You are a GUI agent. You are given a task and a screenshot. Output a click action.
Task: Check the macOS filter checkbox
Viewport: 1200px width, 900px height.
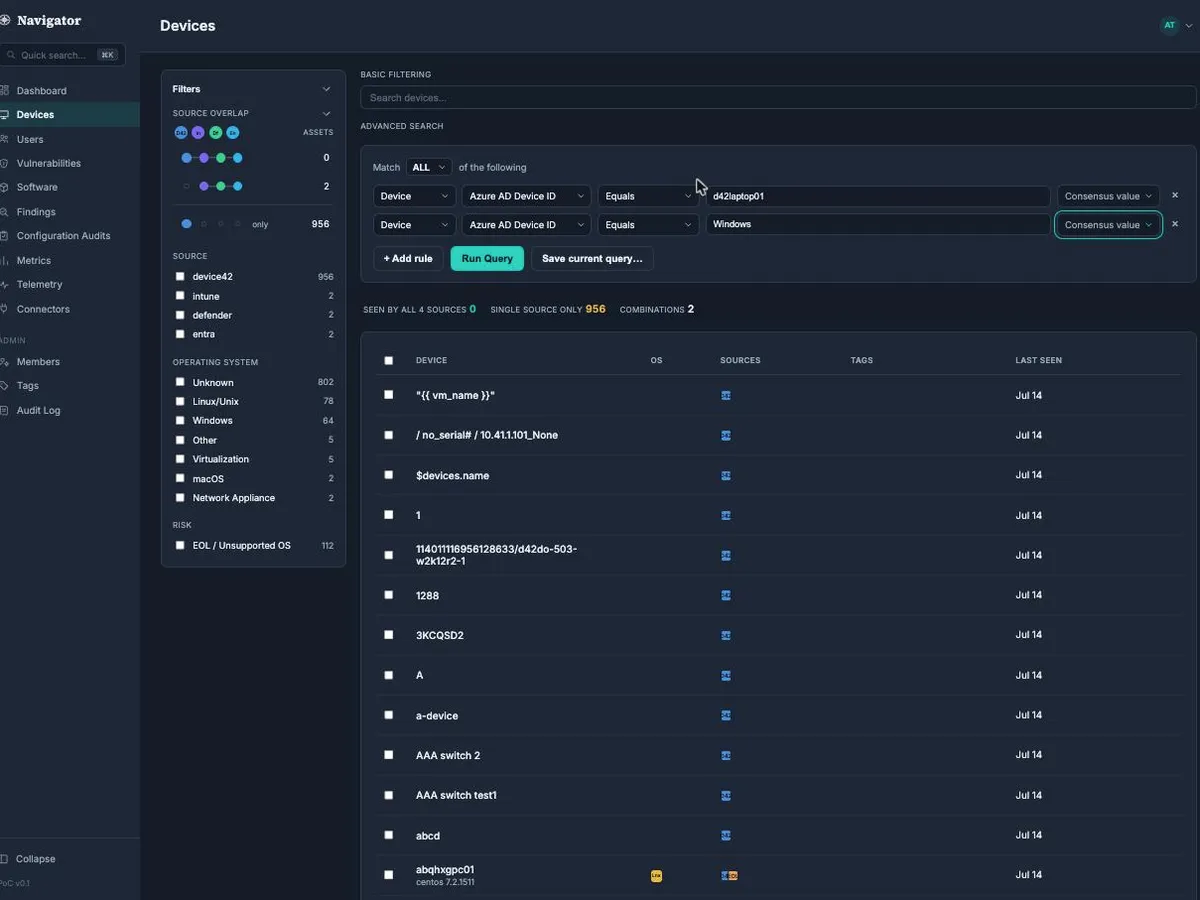(180, 478)
